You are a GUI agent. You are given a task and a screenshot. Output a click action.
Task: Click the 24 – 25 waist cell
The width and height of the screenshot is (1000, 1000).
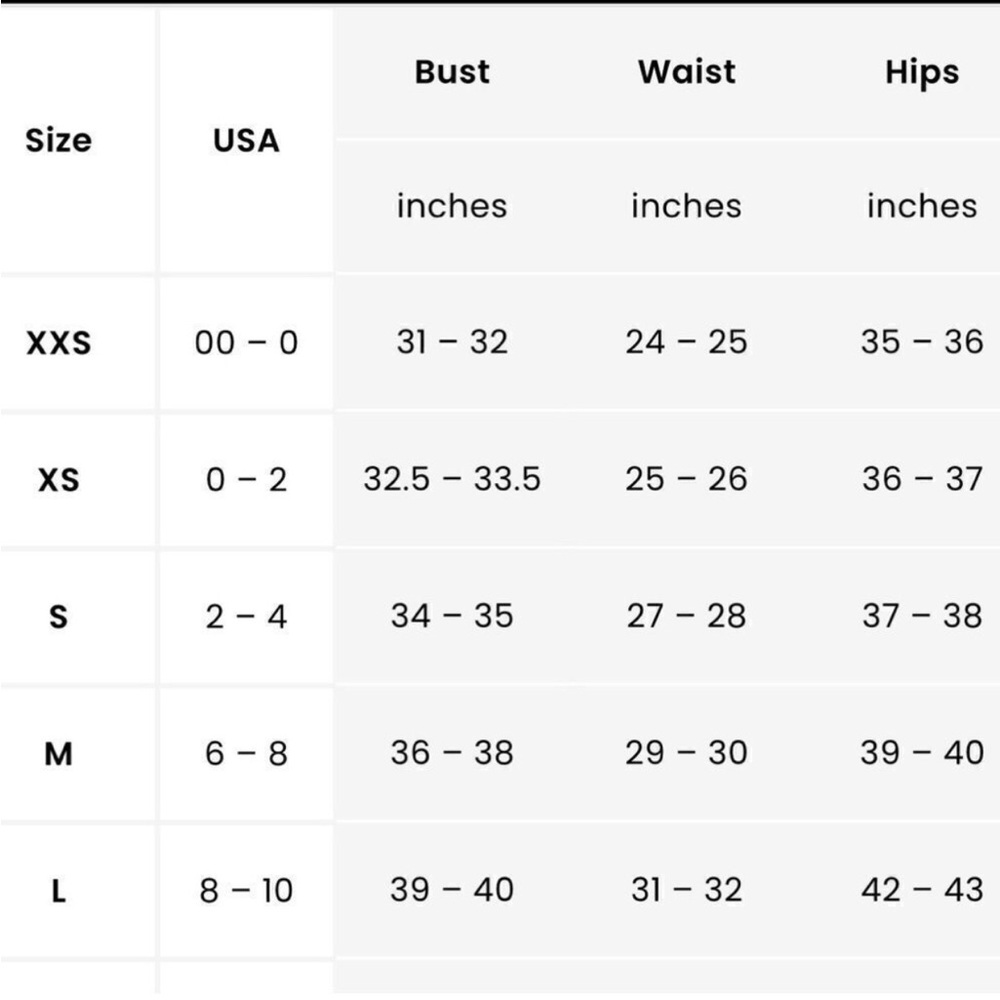(687, 342)
